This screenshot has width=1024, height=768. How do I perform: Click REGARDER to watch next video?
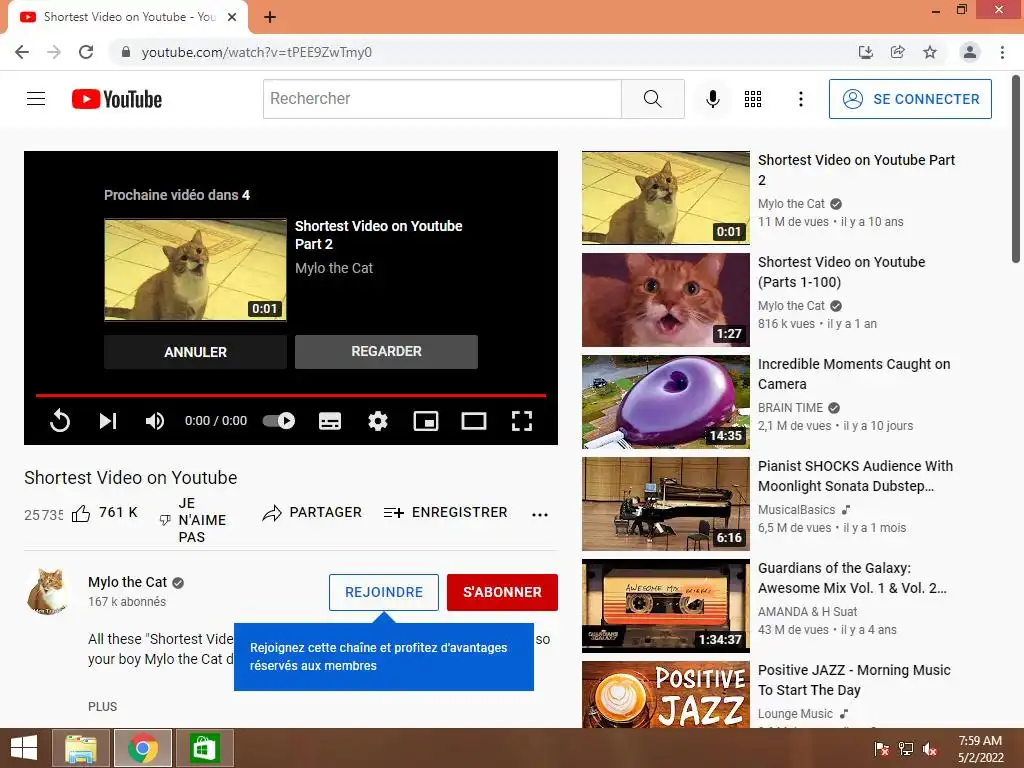click(x=386, y=351)
